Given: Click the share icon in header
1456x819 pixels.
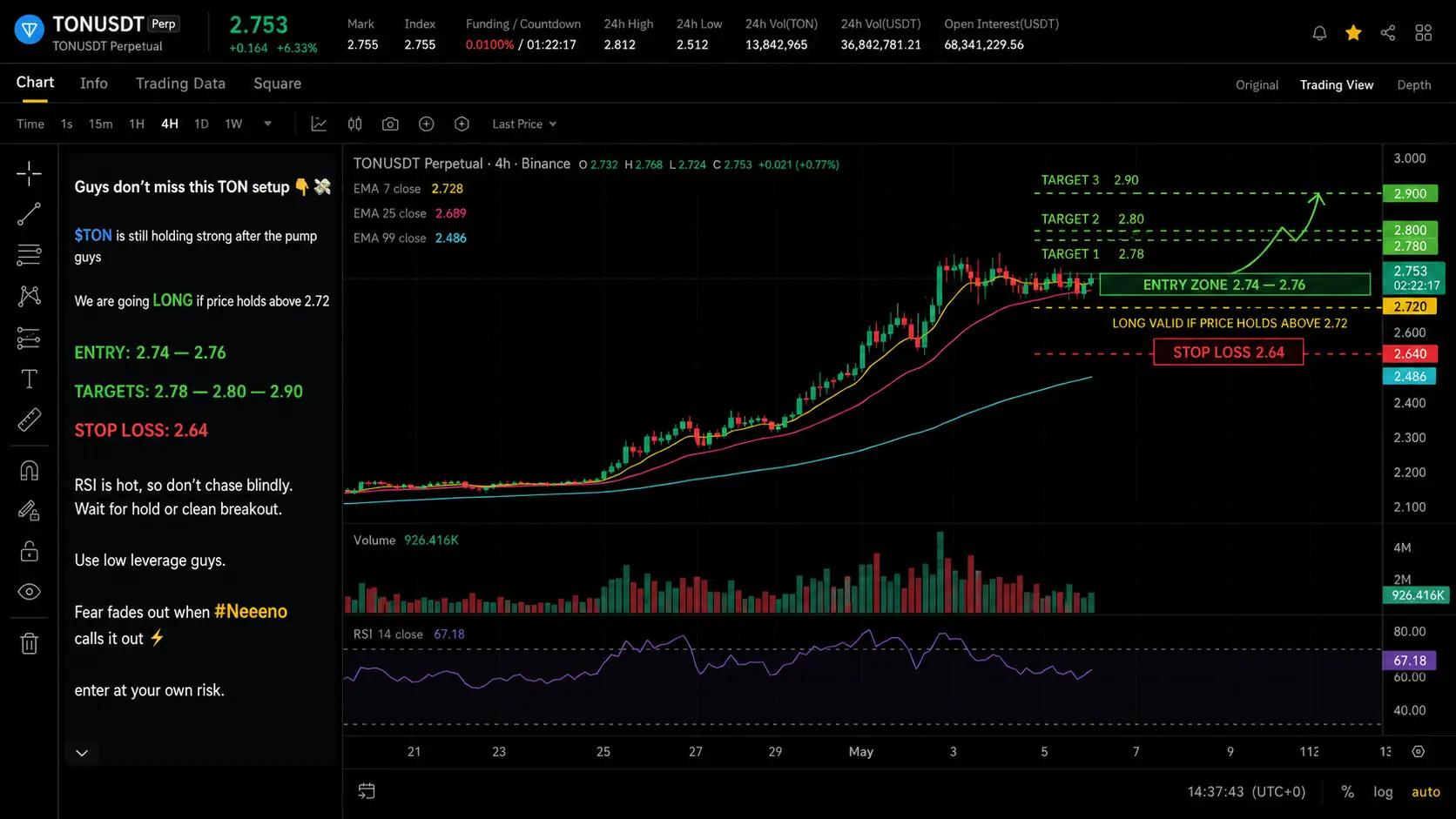Looking at the screenshot, I should [1388, 33].
